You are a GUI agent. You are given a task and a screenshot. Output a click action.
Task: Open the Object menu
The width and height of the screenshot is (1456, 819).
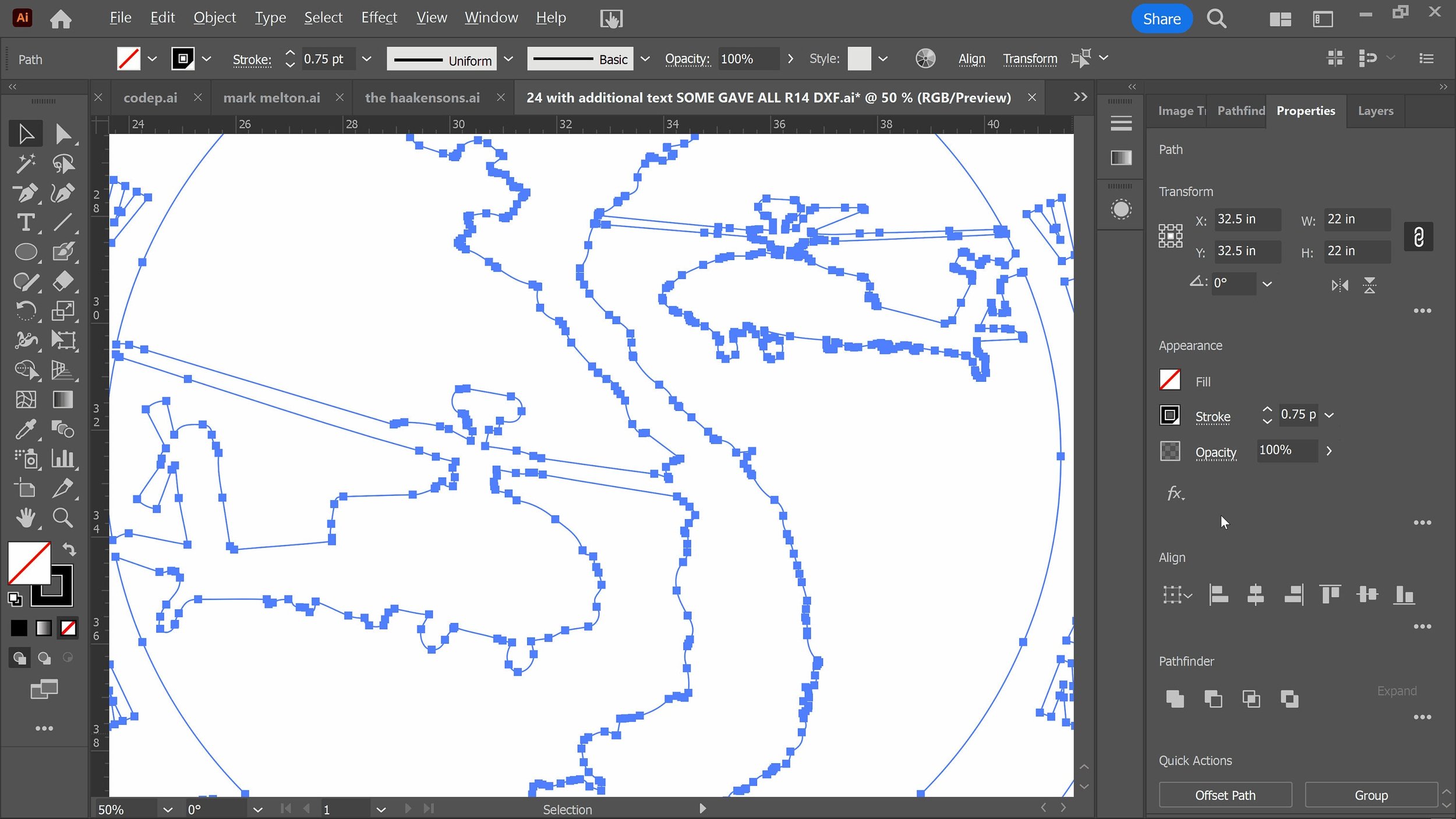(x=214, y=18)
